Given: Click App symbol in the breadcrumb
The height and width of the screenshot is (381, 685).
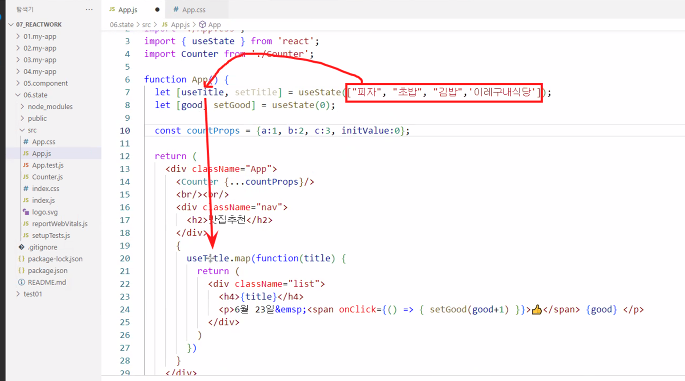Looking at the screenshot, I should tap(214, 24).
